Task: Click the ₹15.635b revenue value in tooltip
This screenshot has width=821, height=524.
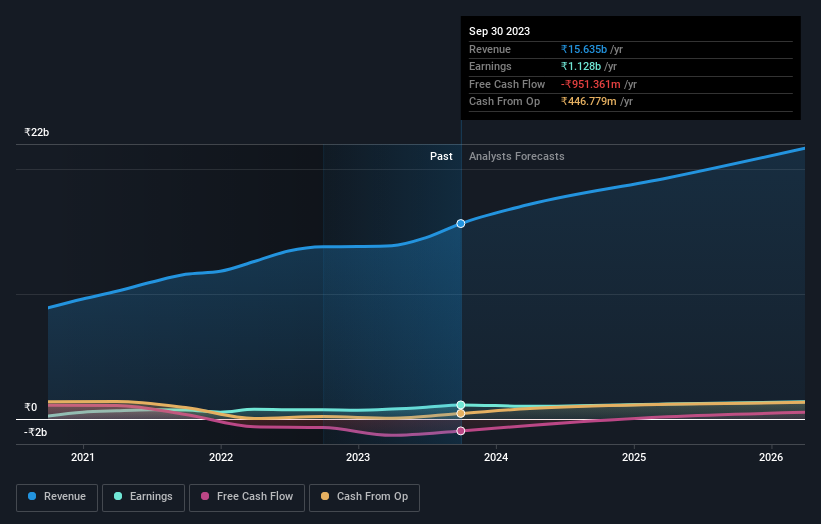Action: [584, 49]
